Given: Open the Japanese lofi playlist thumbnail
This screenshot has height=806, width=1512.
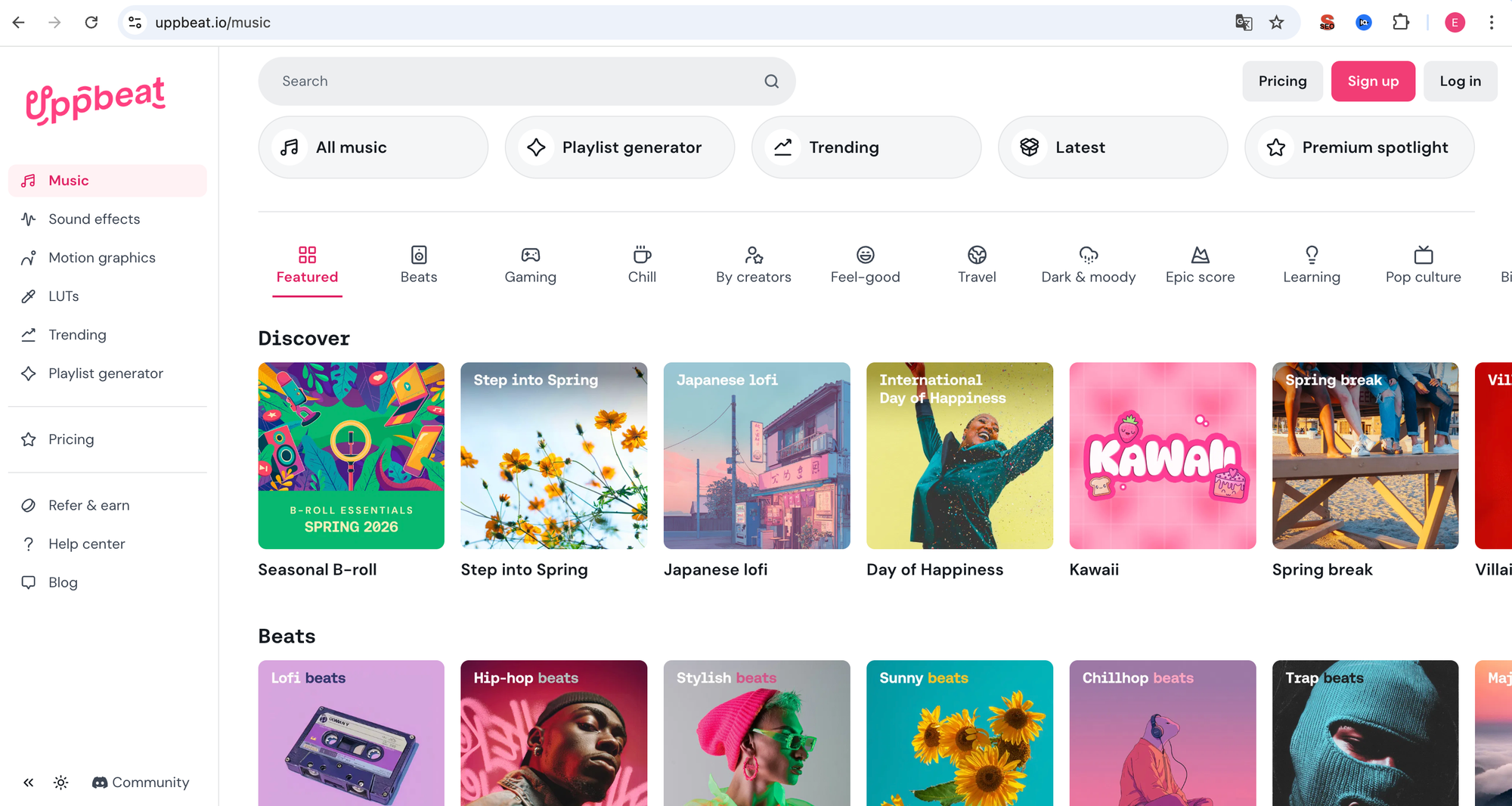Looking at the screenshot, I should [757, 456].
